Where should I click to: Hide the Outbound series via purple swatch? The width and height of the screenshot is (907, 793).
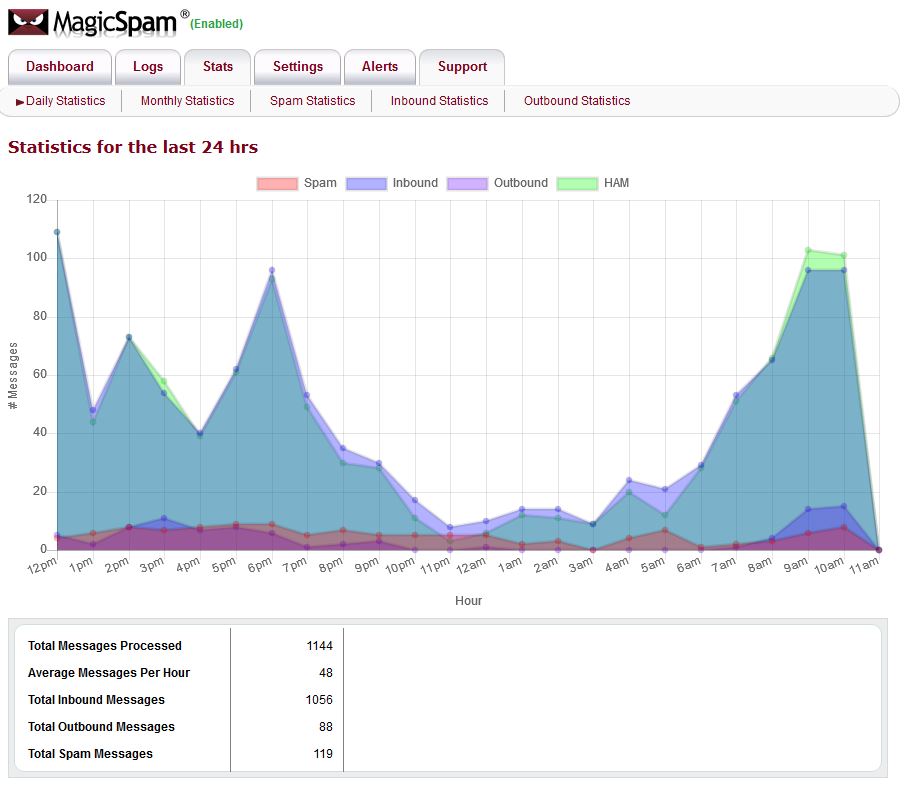tap(467, 183)
